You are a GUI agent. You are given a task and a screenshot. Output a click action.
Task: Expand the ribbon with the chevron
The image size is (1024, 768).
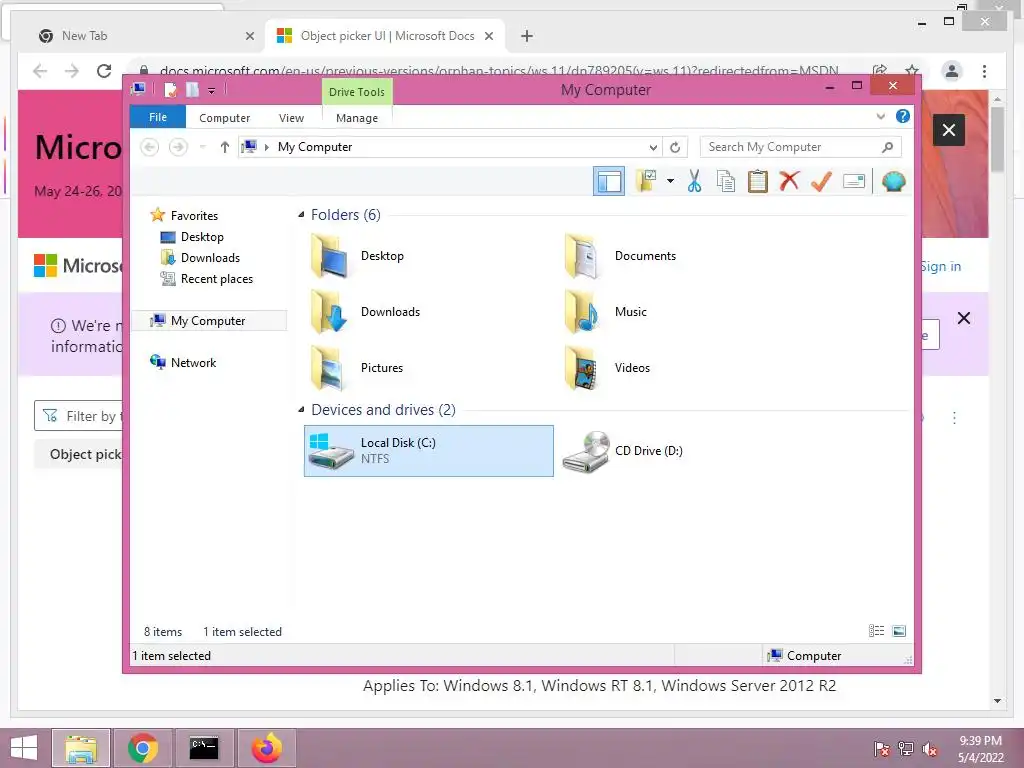click(x=880, y=116)
